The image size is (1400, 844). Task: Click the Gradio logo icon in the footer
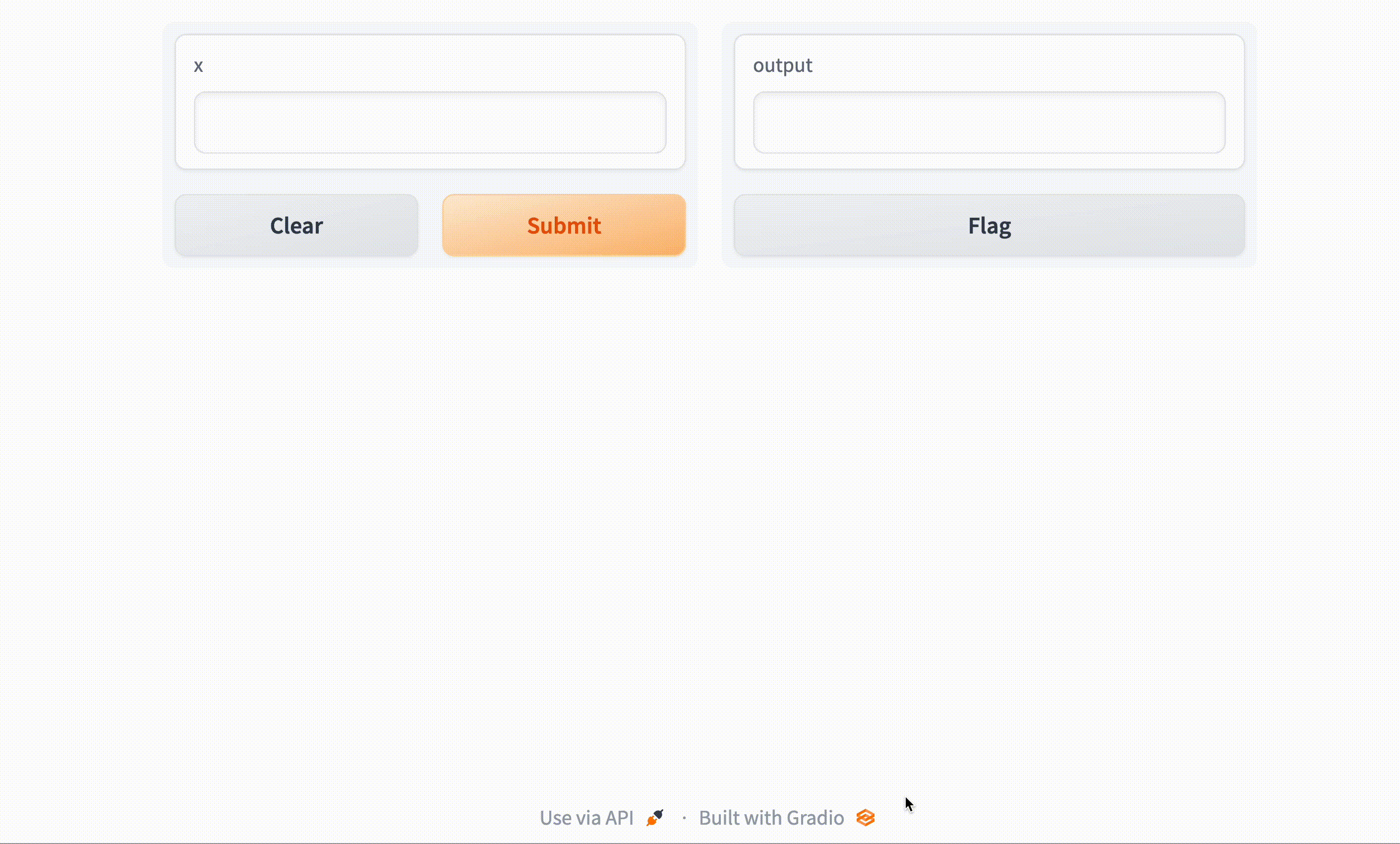[x=866, y=818]
